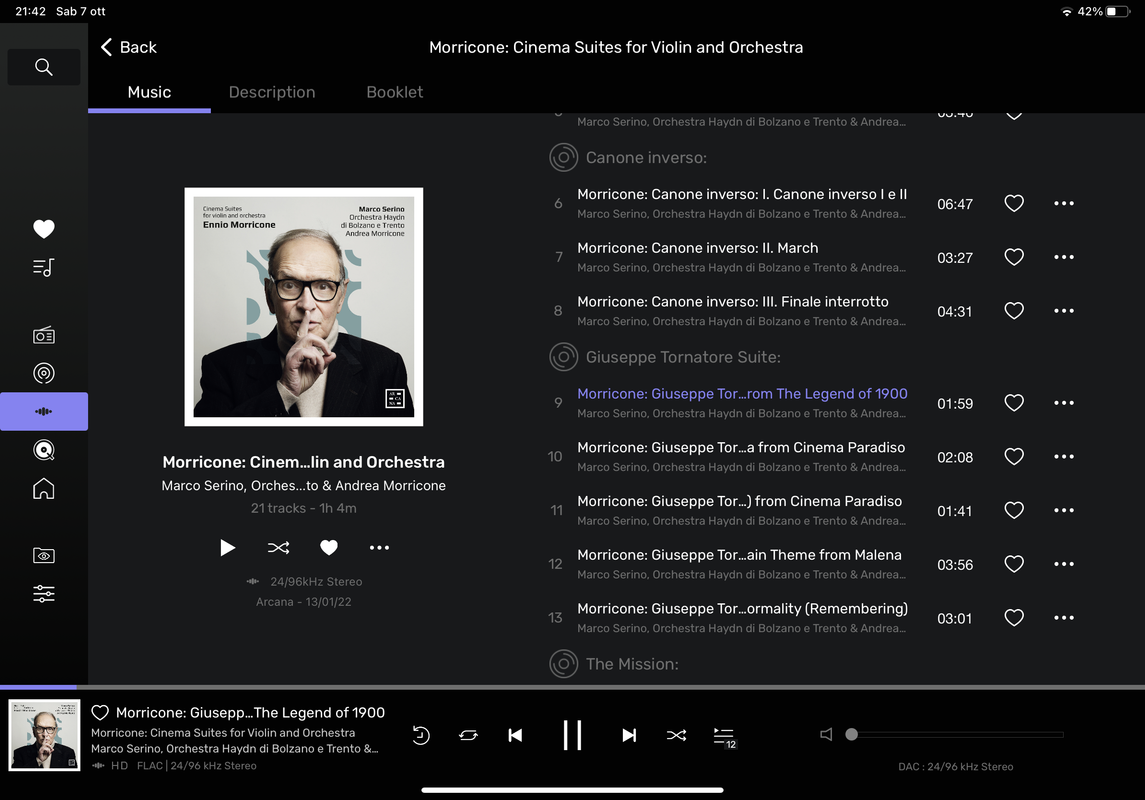Image resolution: width=1145 pixels, height=800 pixels.
Task: Open options for track 7 March
Action: click(x=1064, y=258)
